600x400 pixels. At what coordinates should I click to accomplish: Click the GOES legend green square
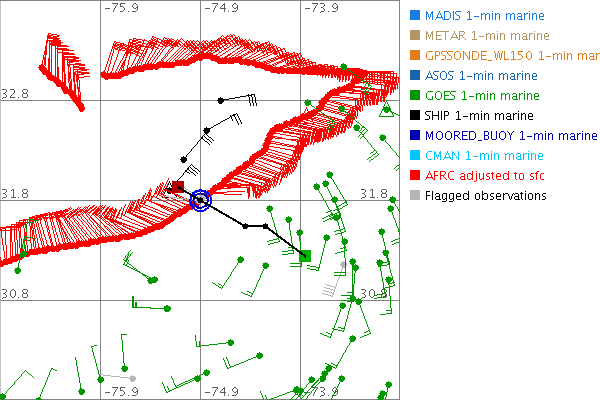click(x=415, y=95)
